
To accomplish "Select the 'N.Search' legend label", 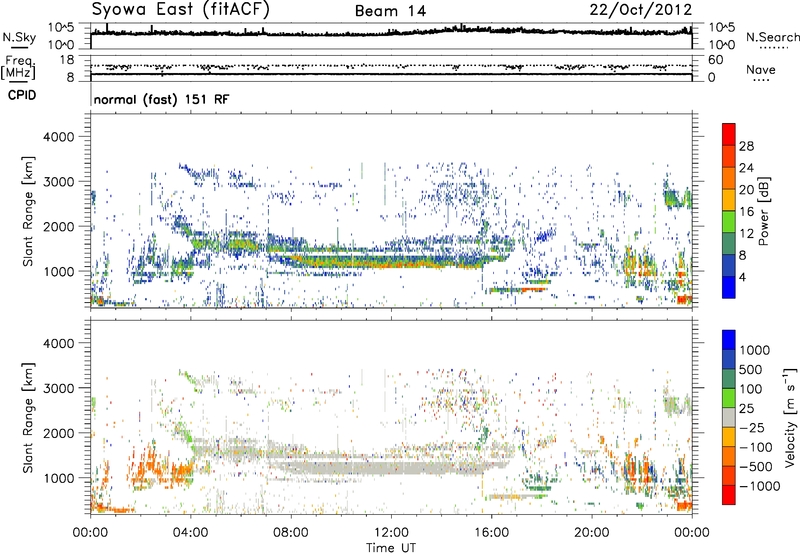I will (x=772, y=37).
